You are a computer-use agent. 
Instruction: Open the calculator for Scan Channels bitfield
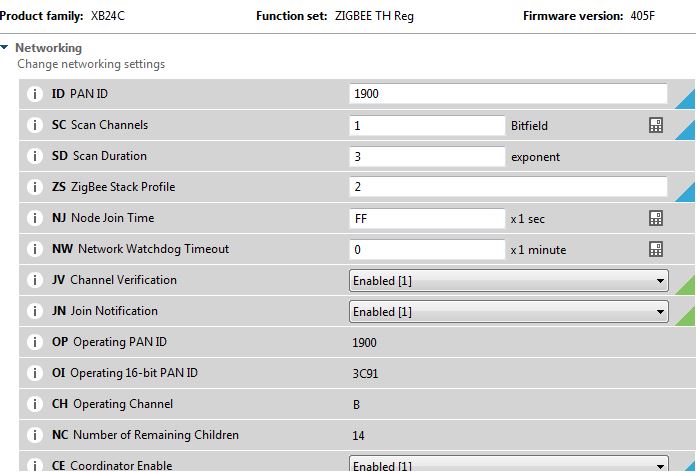(x=656, y=125)
